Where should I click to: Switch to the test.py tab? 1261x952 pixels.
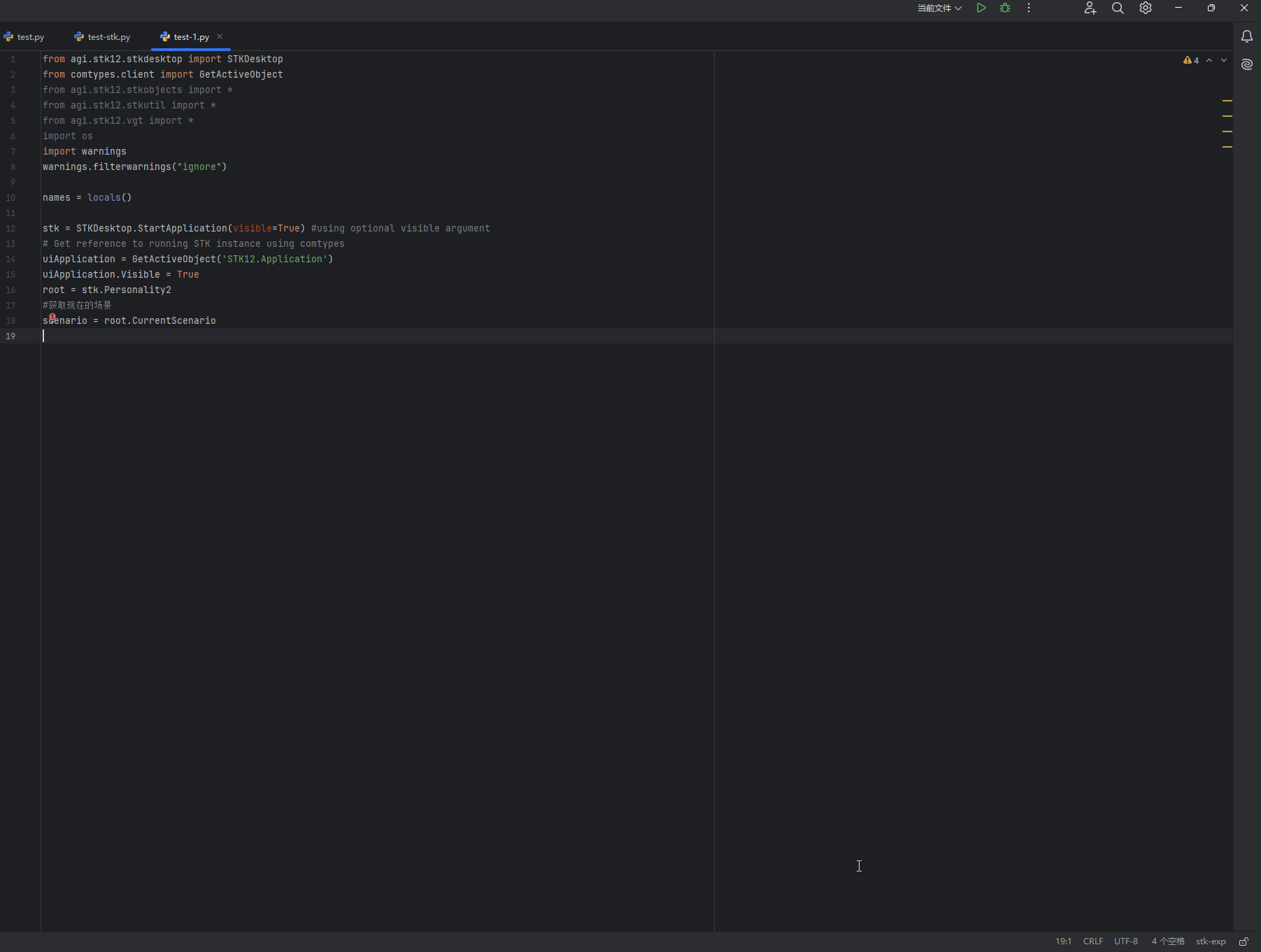(30, 37)
